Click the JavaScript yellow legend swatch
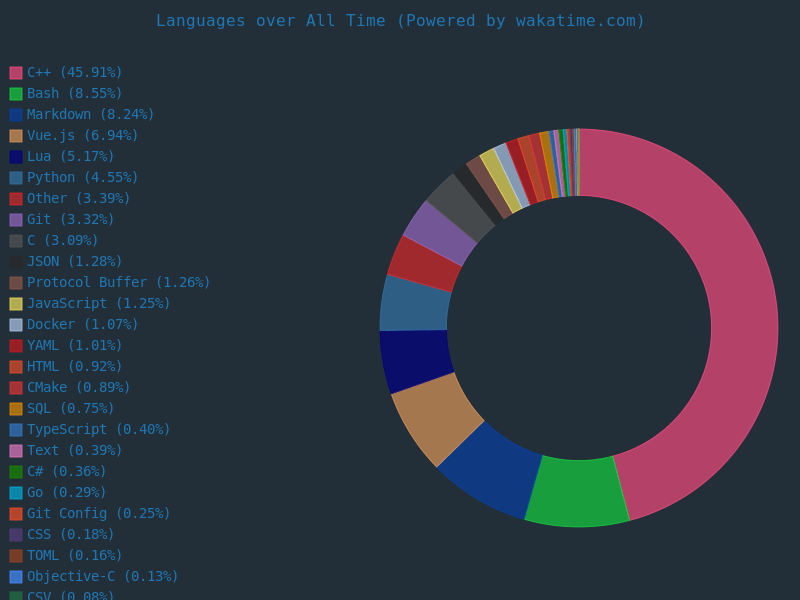The width and height of the screenshot is (800, 600). 16,304
